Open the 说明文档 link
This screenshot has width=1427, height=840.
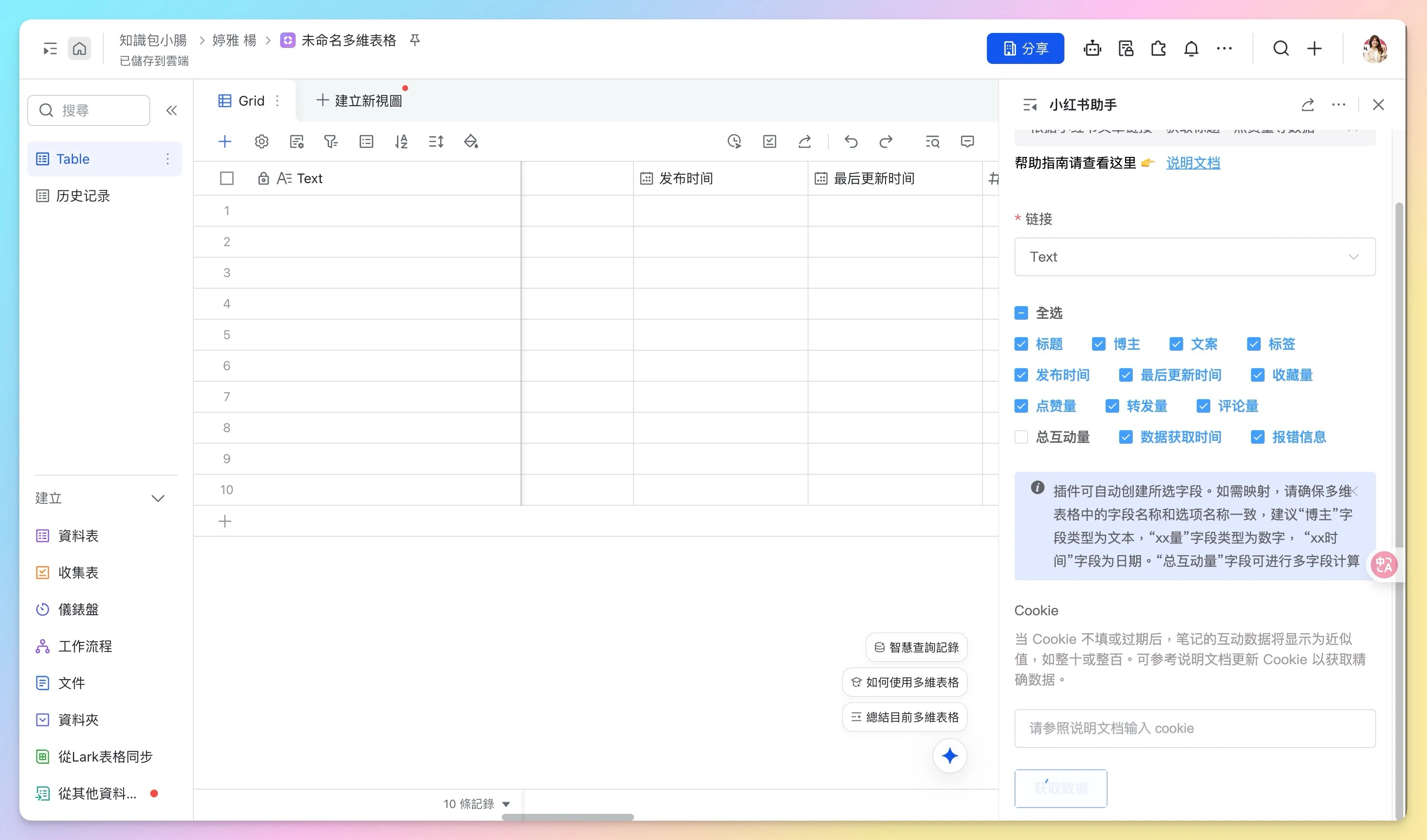[1192, 163]
